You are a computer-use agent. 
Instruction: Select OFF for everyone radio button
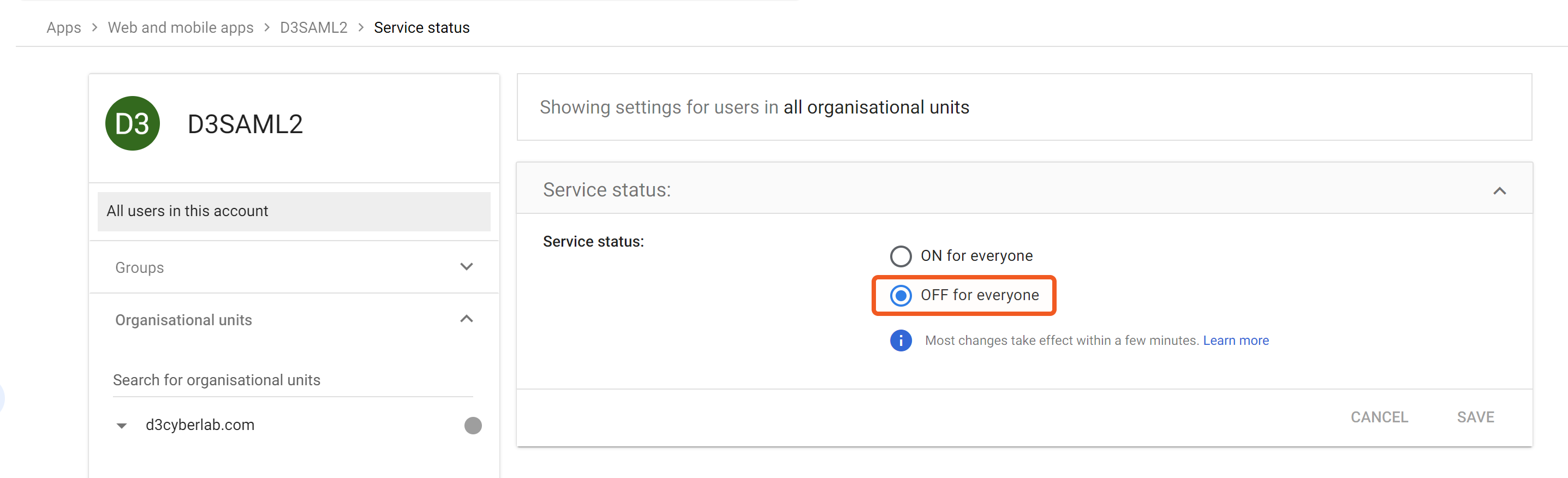[x=901, y=295]
